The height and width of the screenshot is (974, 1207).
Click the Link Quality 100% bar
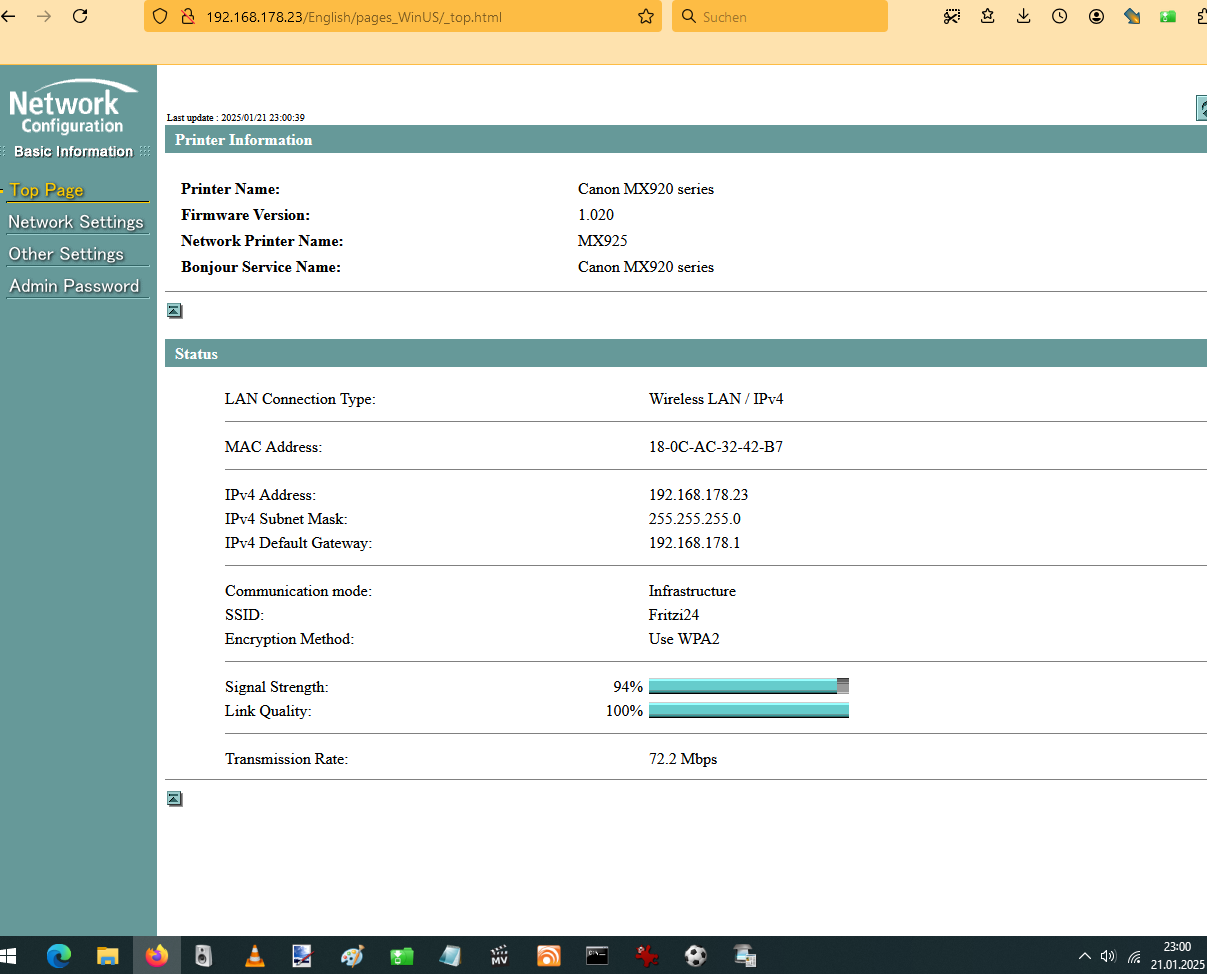749,710
